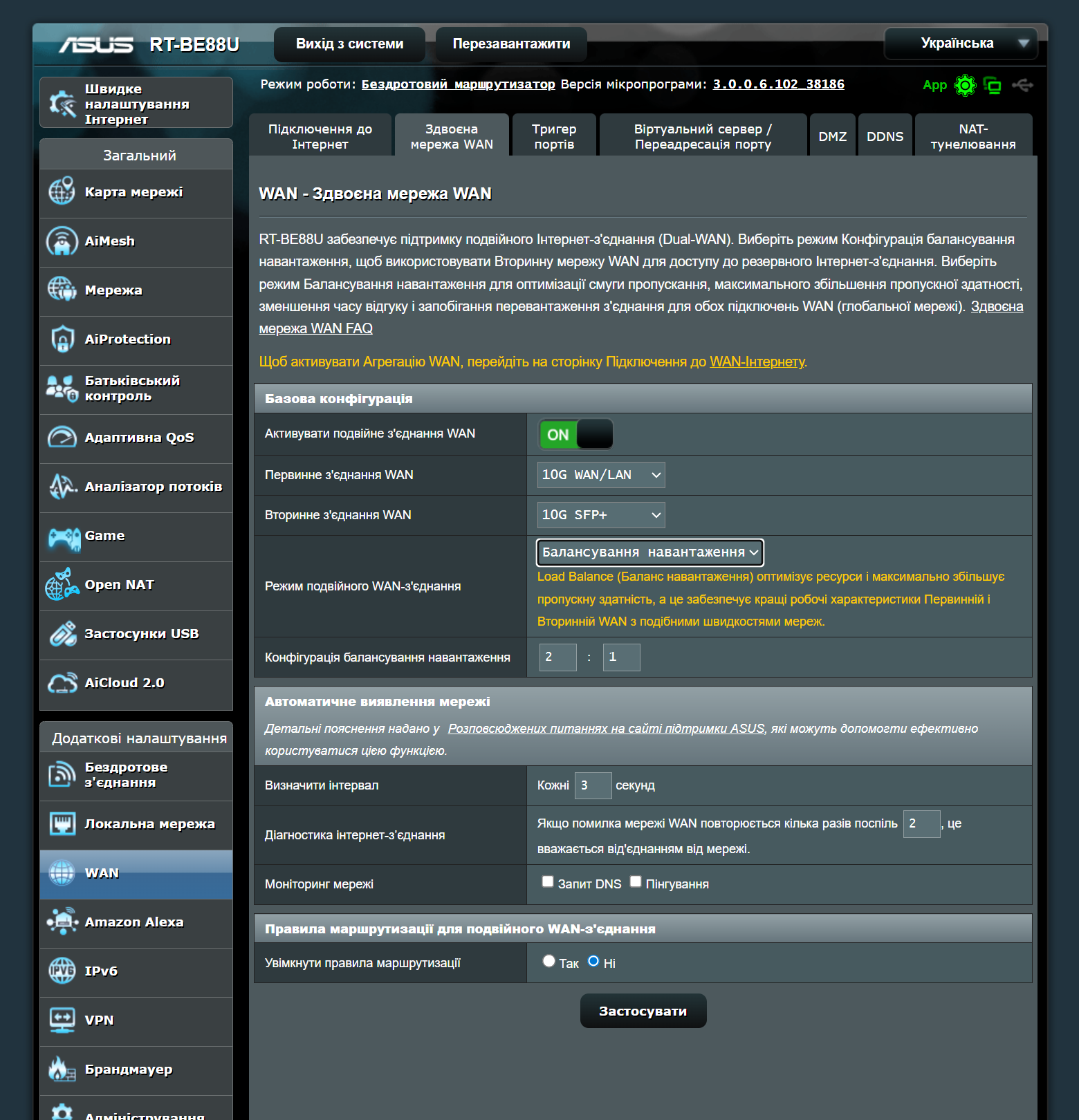Open the IPv6 sidebar icon

point(62,971)
